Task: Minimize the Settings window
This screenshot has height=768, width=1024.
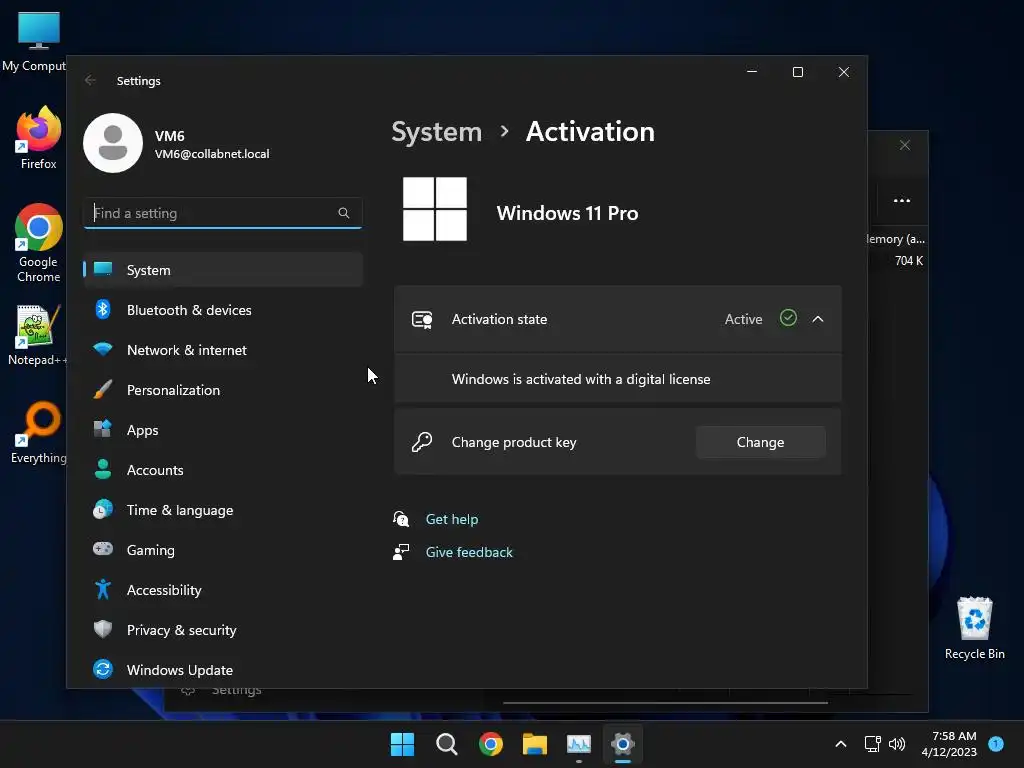Action: pos(752,72)
